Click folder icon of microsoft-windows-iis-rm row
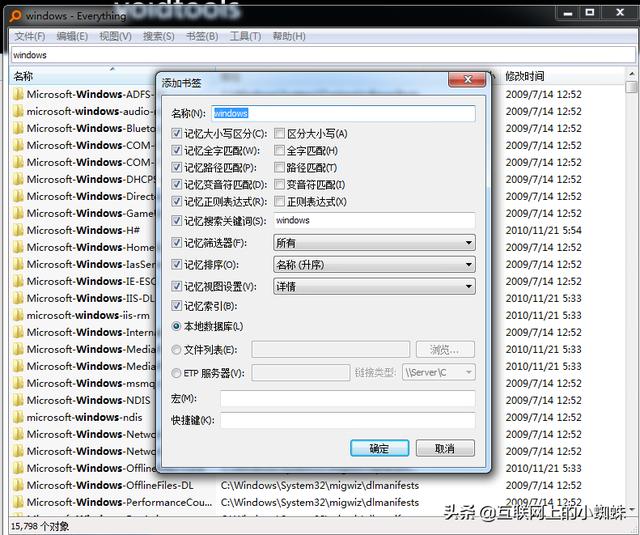 [x=18, y=315]
